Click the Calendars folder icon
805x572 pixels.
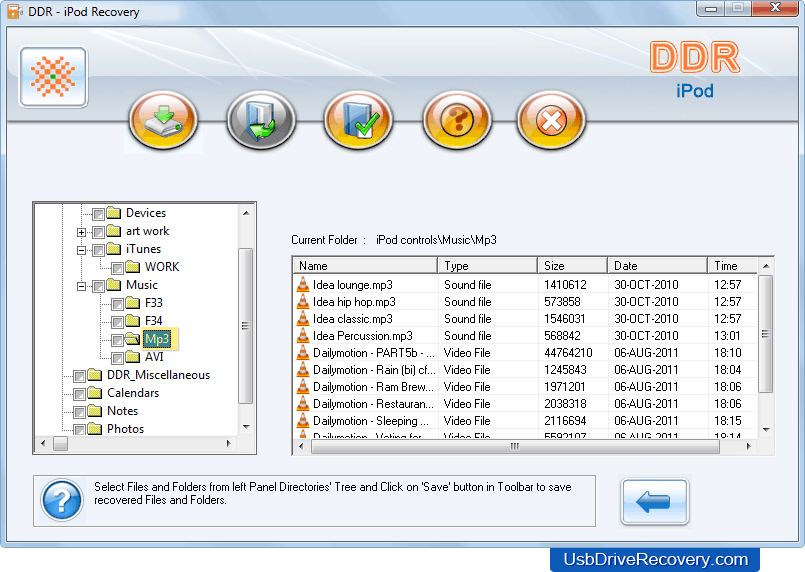(95, 393)
